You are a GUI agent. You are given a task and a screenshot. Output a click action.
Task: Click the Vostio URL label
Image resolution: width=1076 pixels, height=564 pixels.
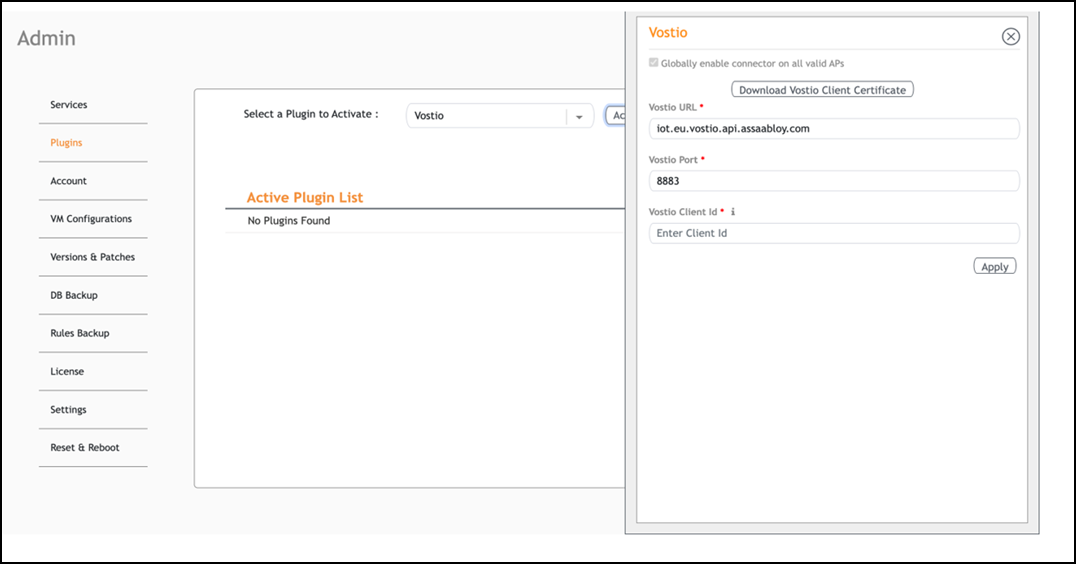(672, 108)
